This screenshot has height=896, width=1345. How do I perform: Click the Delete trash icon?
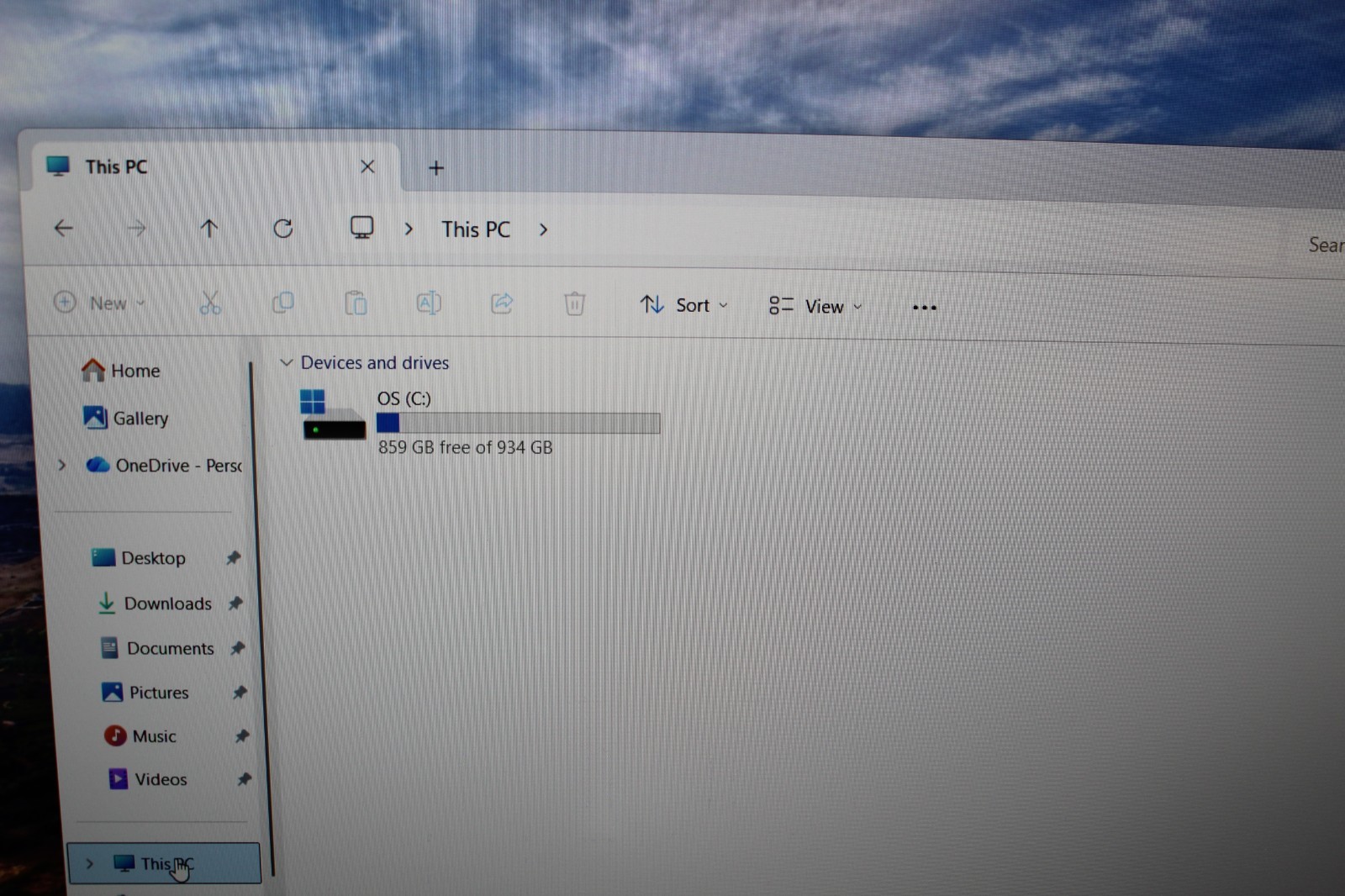574,303
